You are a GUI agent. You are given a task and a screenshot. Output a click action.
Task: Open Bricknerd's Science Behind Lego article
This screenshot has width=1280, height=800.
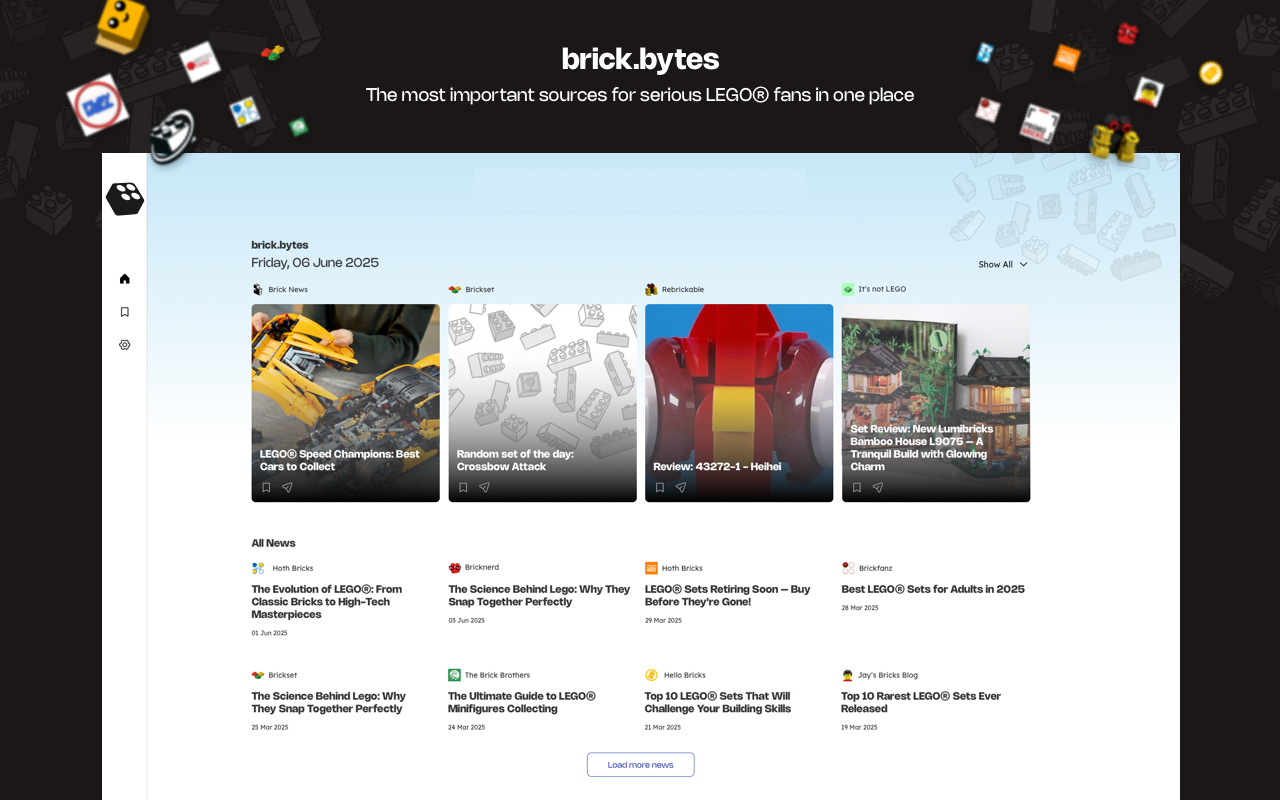click(x=540, y=596)
